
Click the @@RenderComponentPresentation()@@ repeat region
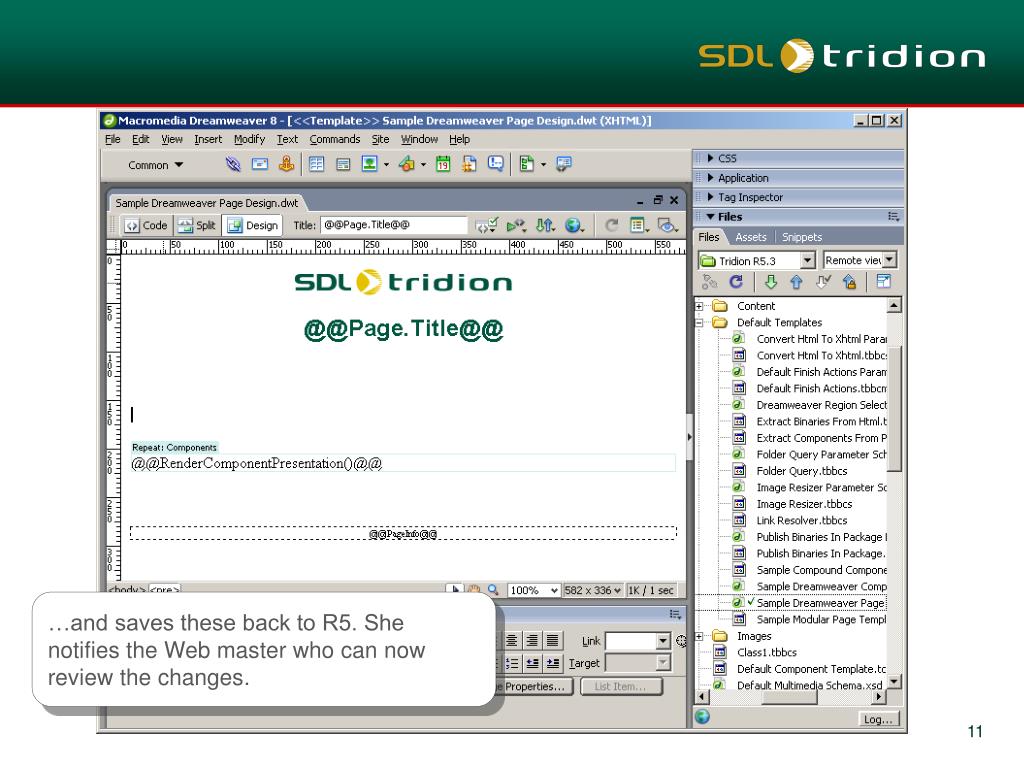pyautogui.click(x=403, y=463)
